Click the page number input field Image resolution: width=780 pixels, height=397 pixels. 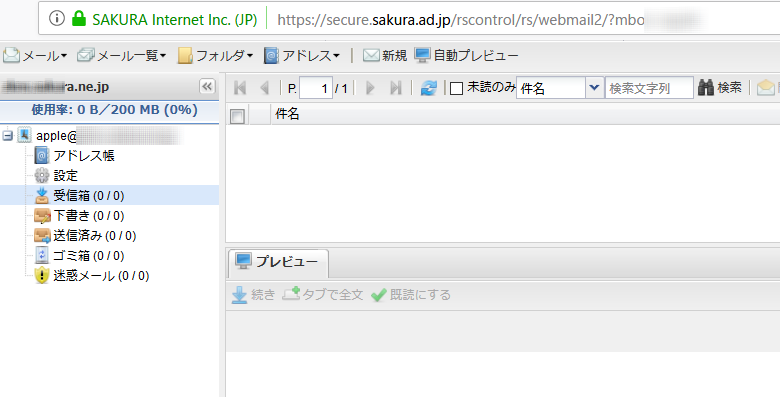[316, 89]
